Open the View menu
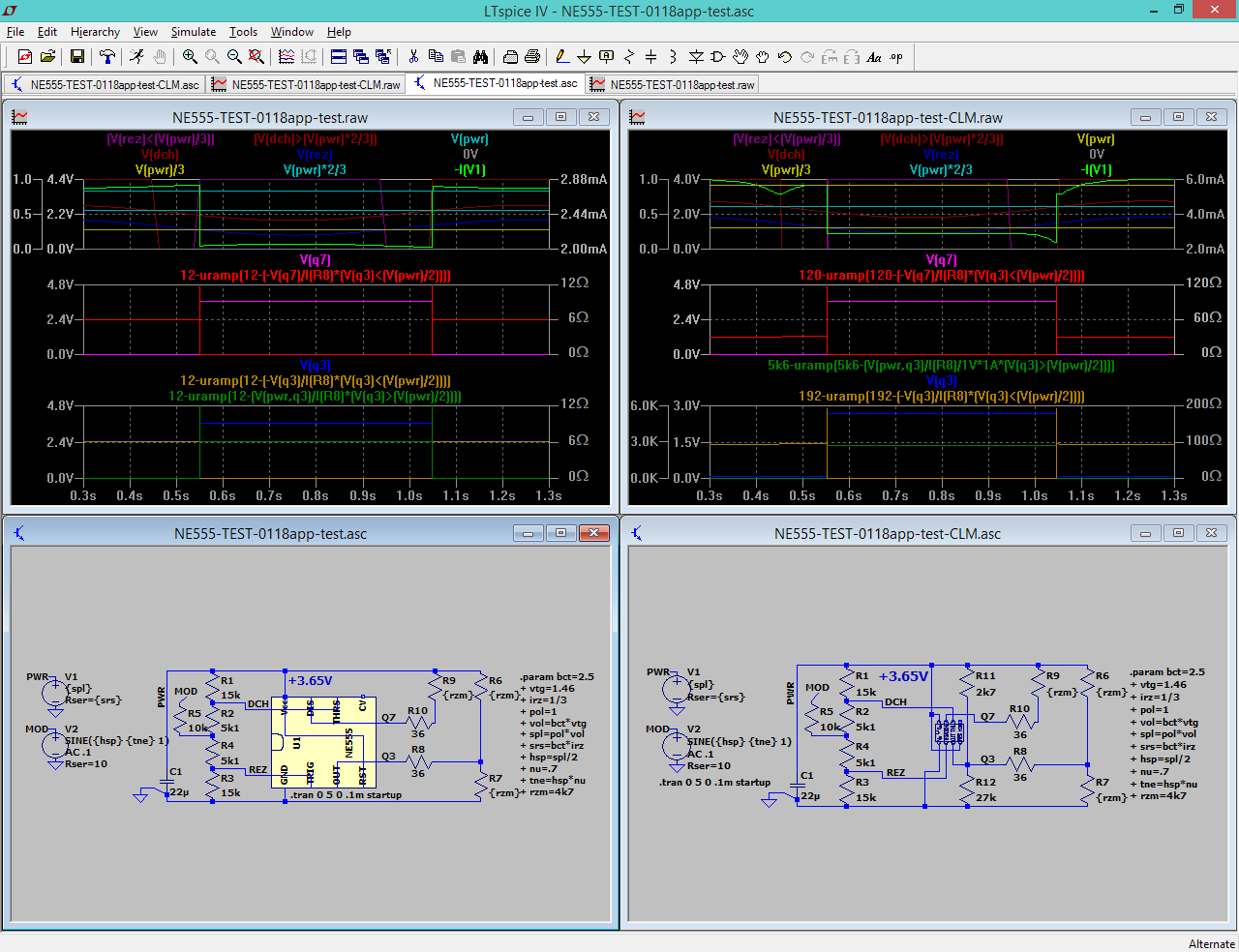Image resolution: width=1239 pixels, height=952 pixels. point(145,32)
